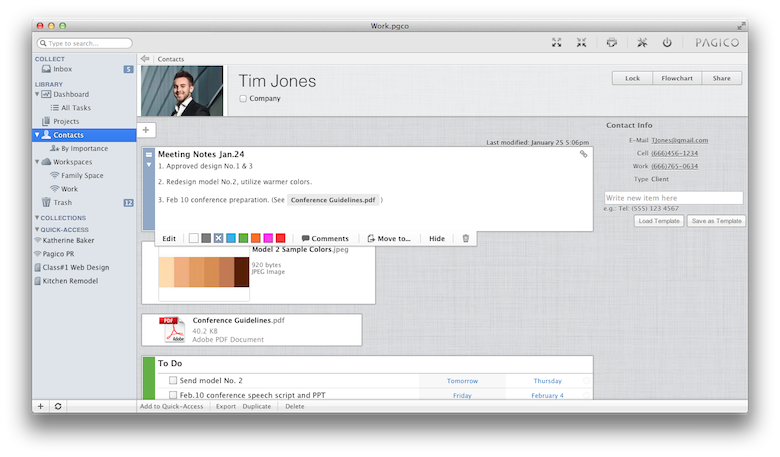Click Duplicate in the bottom bar
This screenshot has width=780, height=457.
coord(257,406)
